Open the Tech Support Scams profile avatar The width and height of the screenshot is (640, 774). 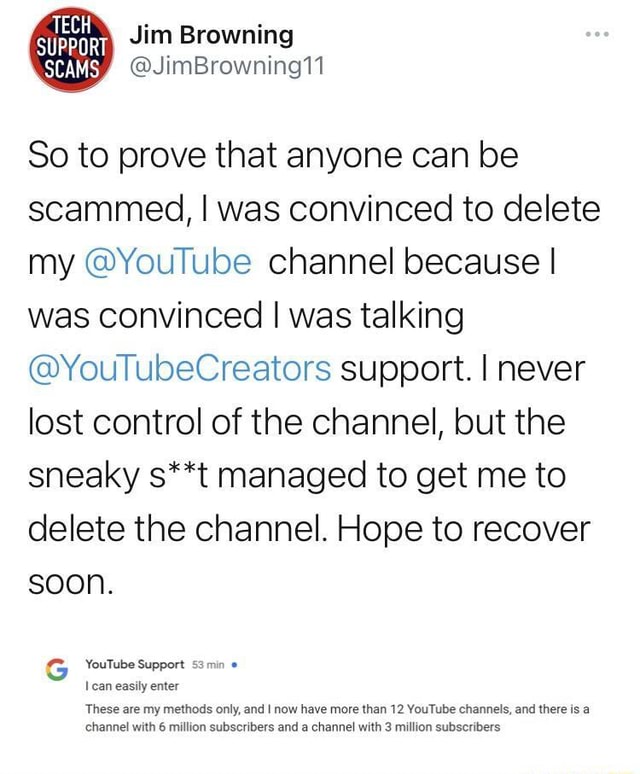(x=66, y=51)
